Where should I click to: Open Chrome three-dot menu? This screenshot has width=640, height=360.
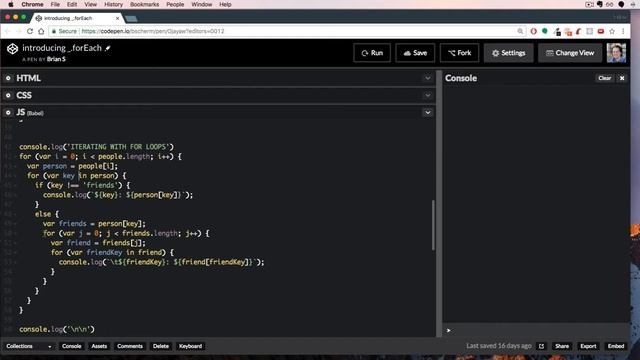tap(623, 31)
